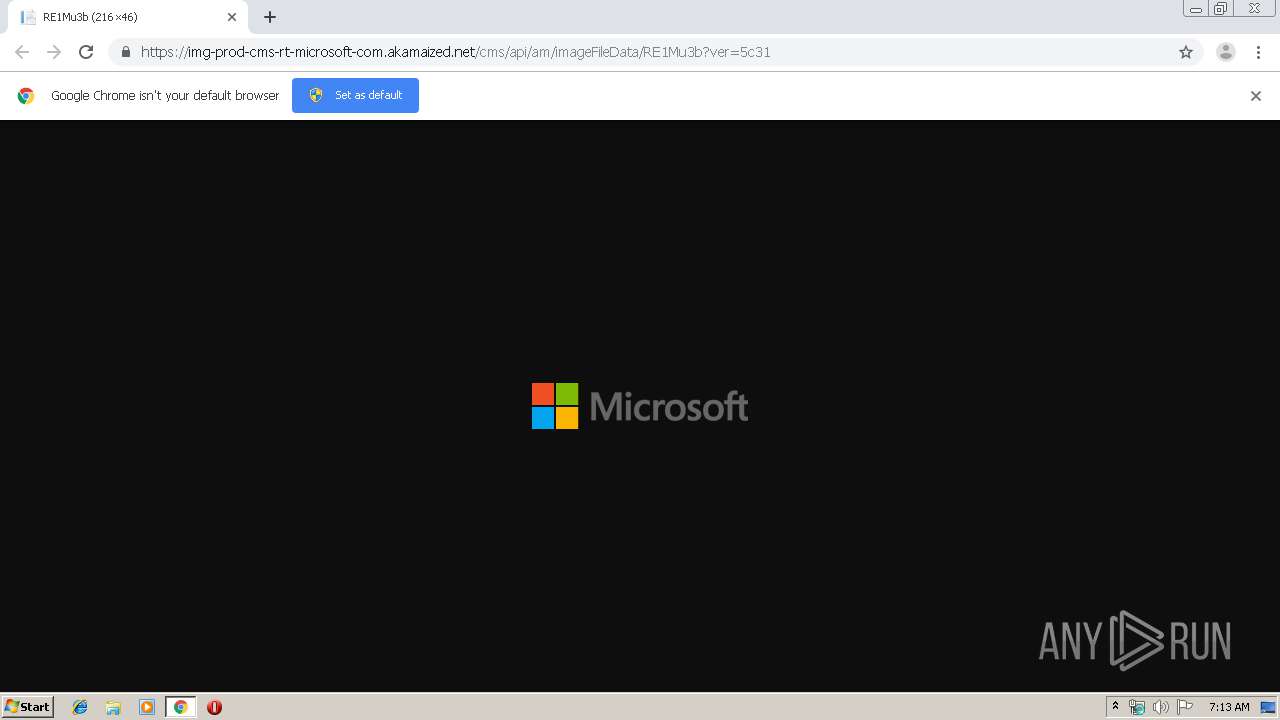1280x720 pixels.
Task: Restore down the Chrome window
Action: coord(1221,9)
